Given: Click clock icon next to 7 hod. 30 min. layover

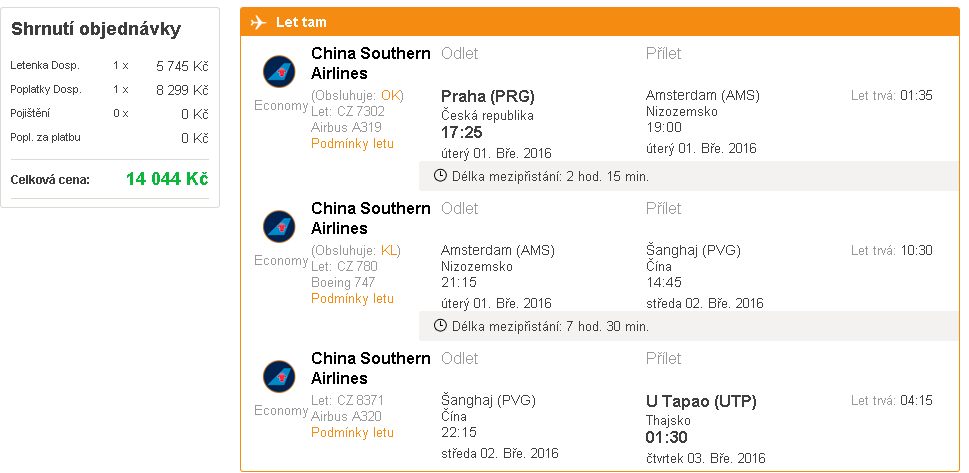Looking at the screenshot, I should coord(440,325).
